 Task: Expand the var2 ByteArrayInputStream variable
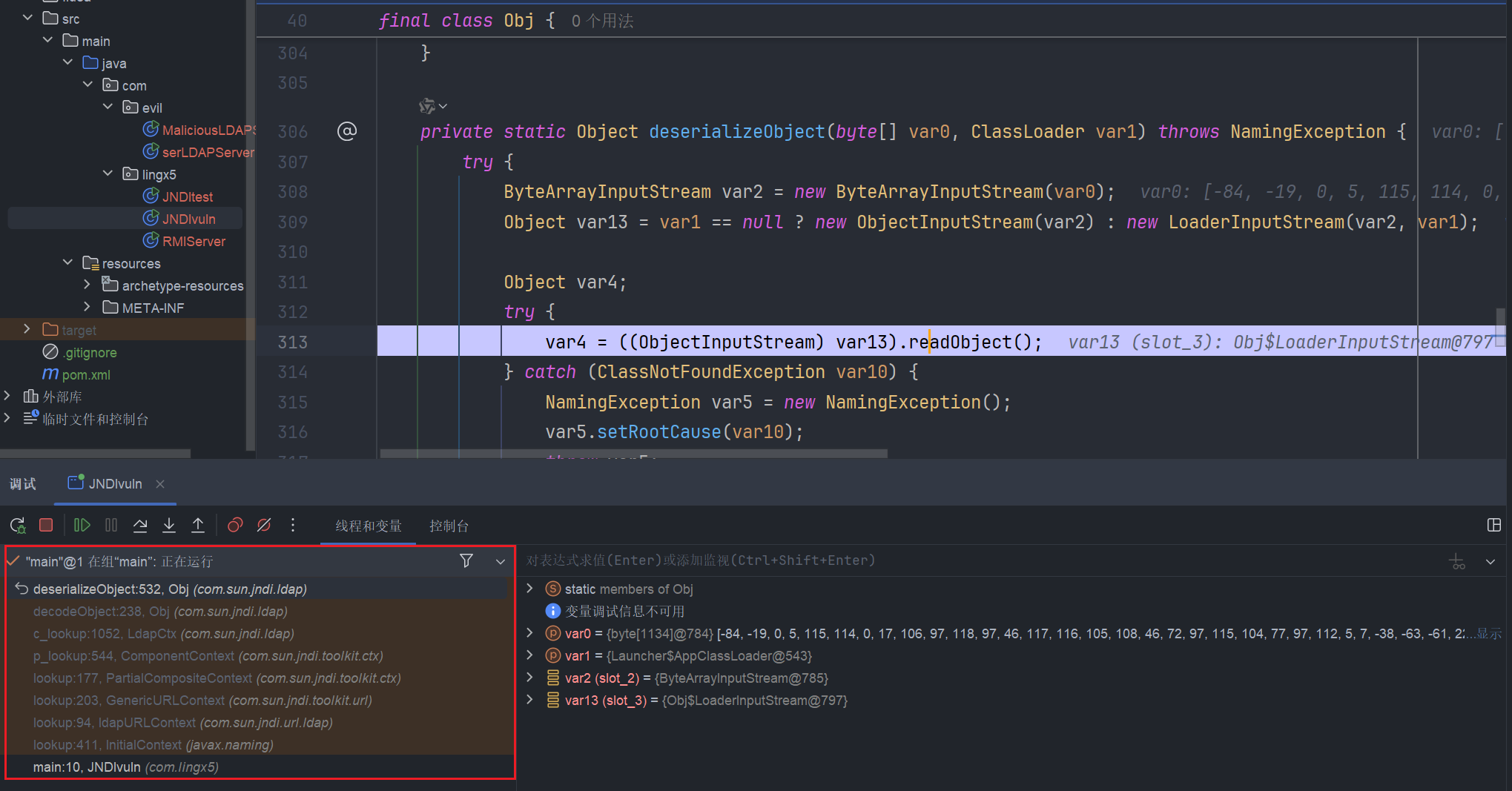coord(529,678)
